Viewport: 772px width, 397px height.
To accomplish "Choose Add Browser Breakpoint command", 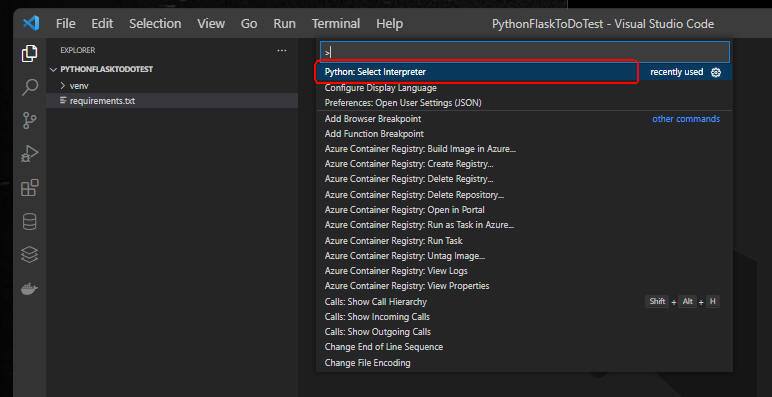I will click(x=524, y=119).
